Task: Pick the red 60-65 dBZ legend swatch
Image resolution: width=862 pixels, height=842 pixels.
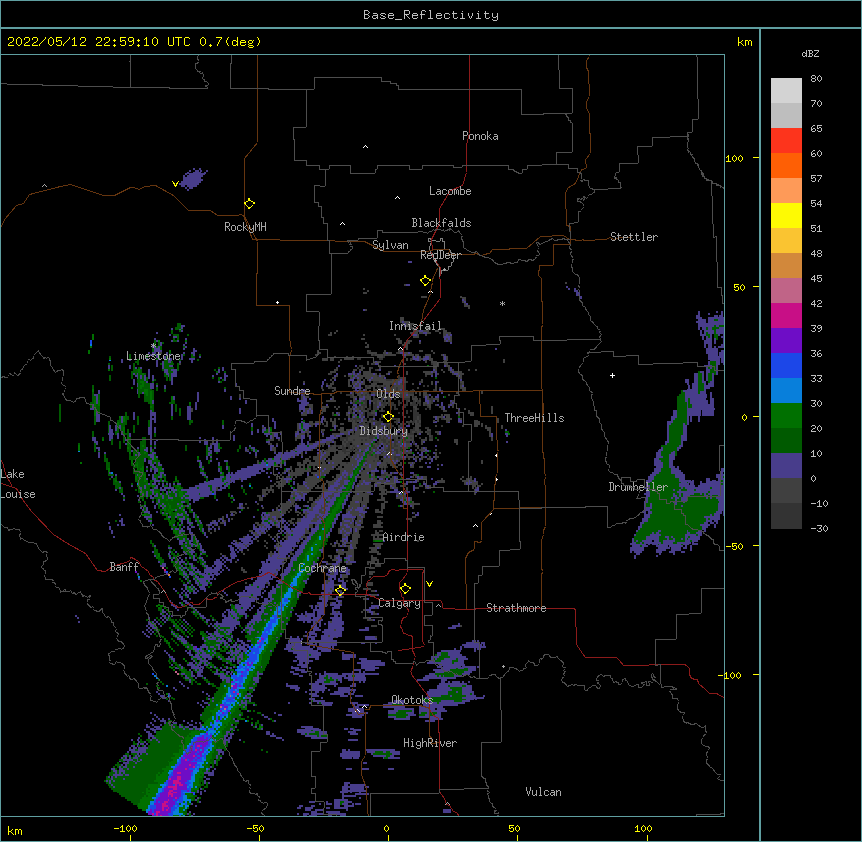Action: coord(786,140)
